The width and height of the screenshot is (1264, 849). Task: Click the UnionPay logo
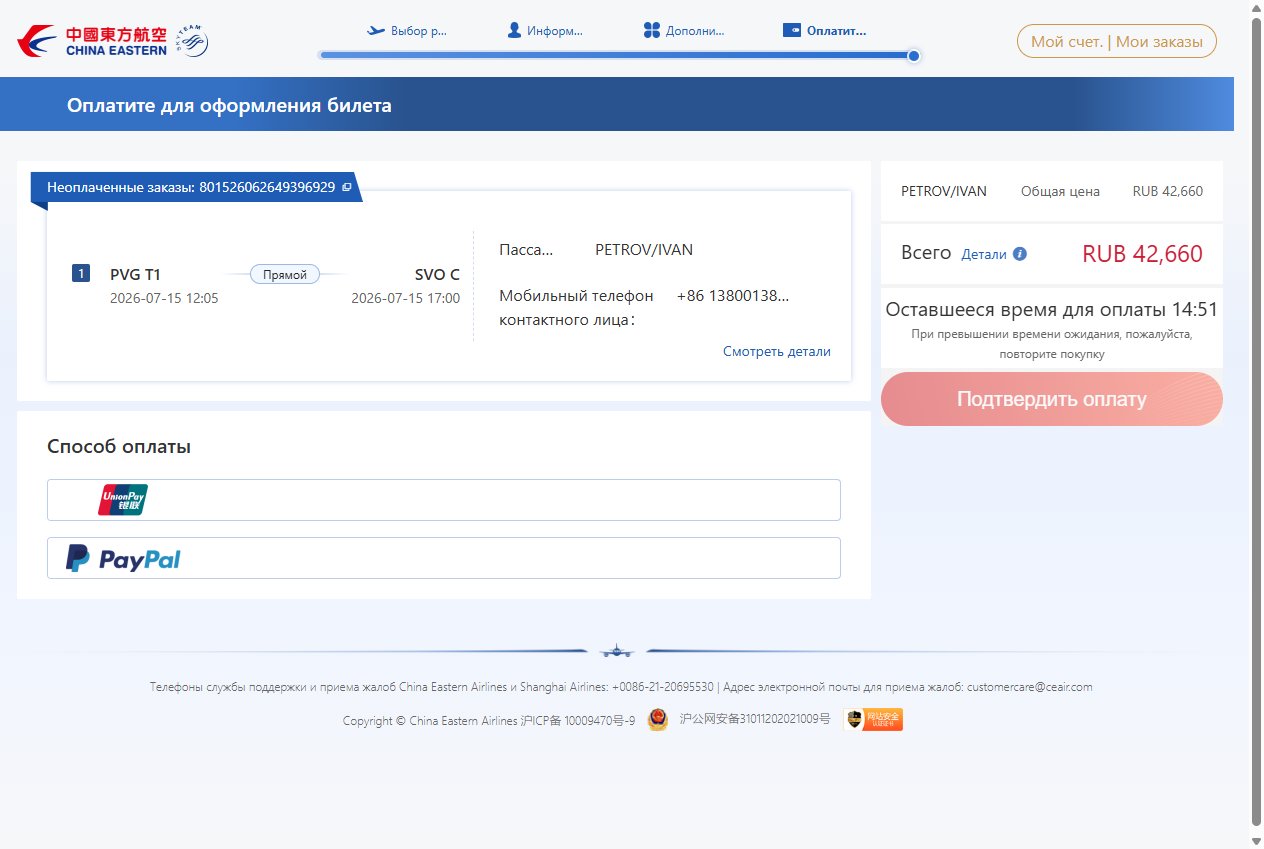[123, 499]
